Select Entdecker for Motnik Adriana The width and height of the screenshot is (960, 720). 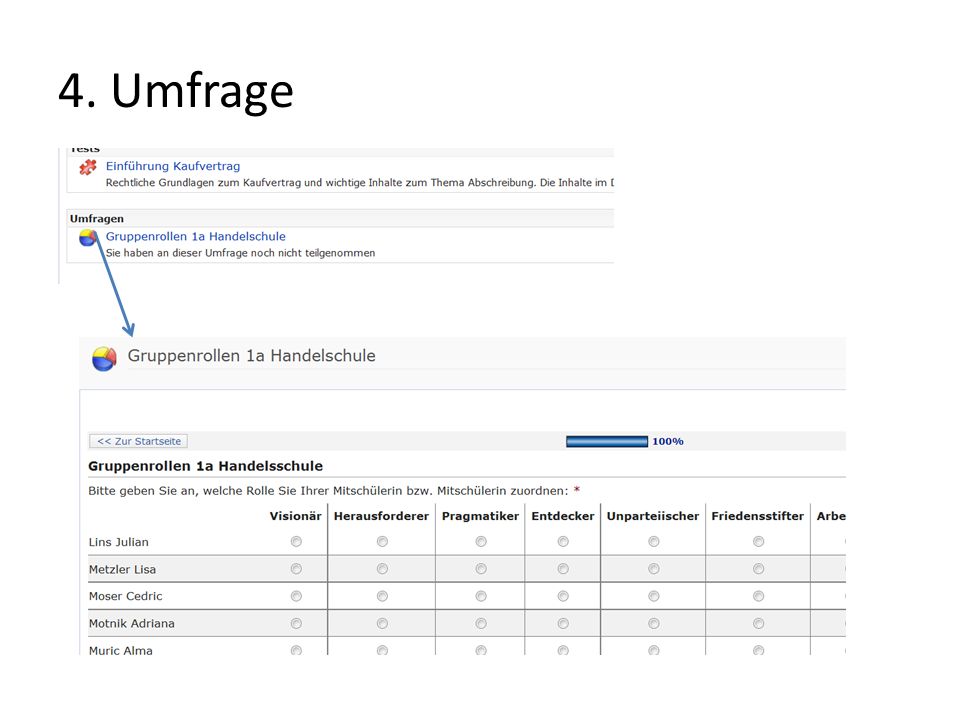tap(563, 624)
